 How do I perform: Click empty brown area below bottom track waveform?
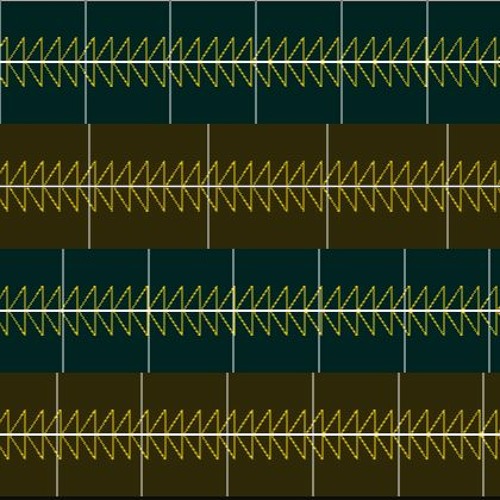tap(270, 478)
